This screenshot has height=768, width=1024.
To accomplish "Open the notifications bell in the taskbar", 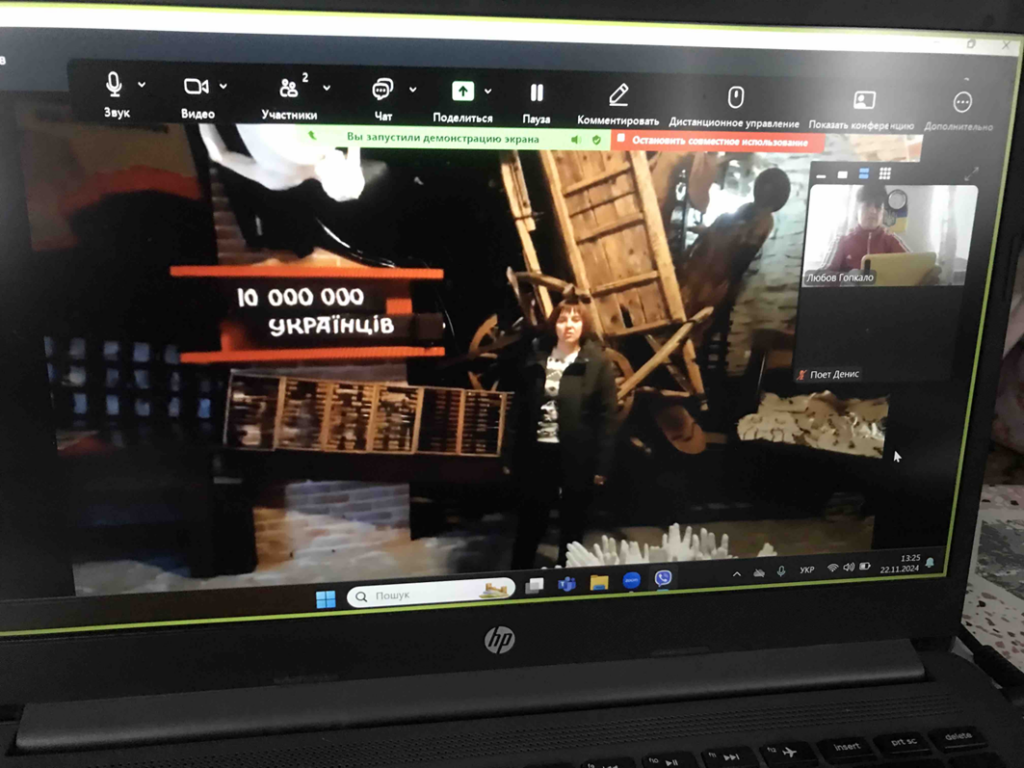I will [930, 562].
